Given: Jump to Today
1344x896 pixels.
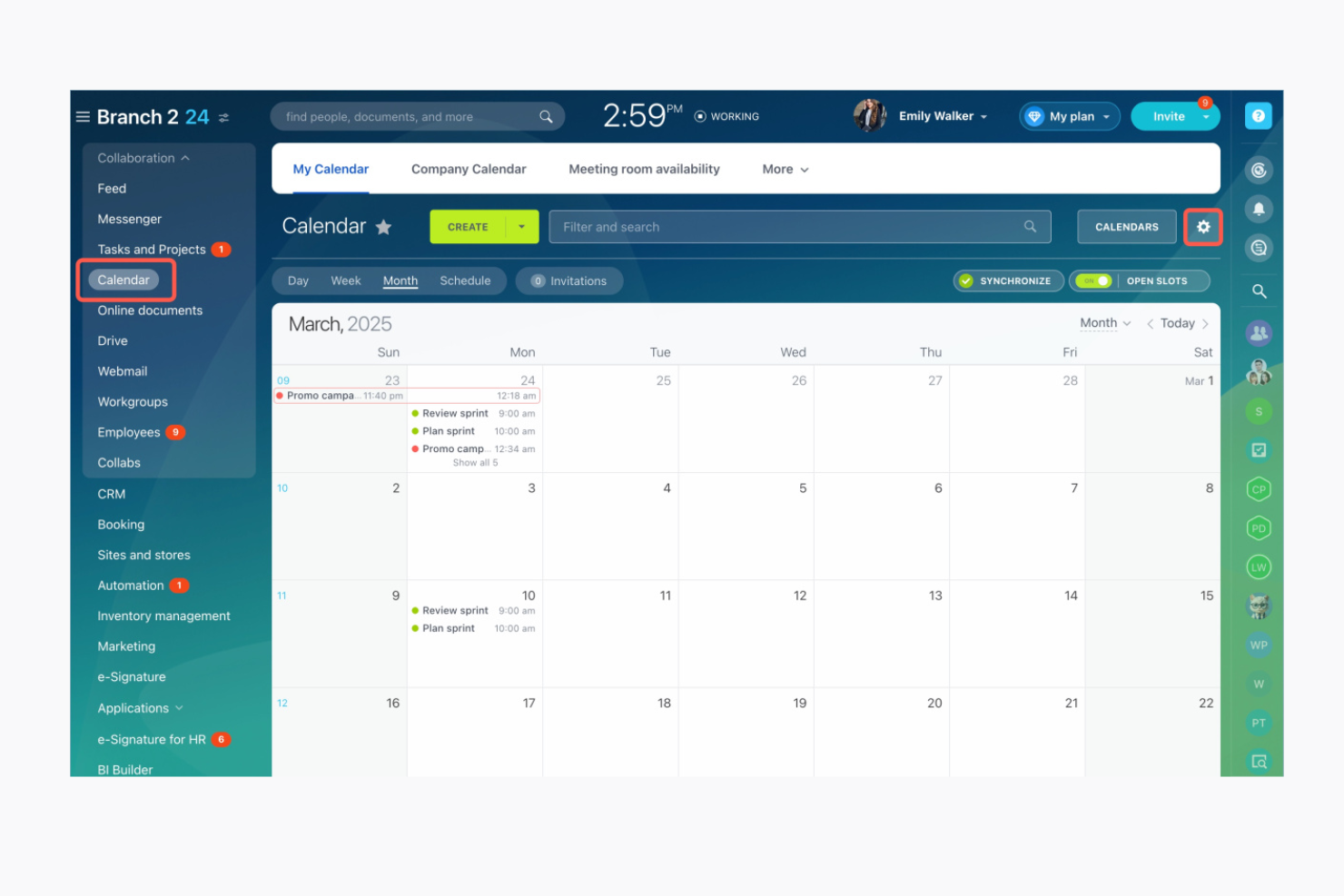Looking at the screenshot, I should click(x=1177, y=323).
